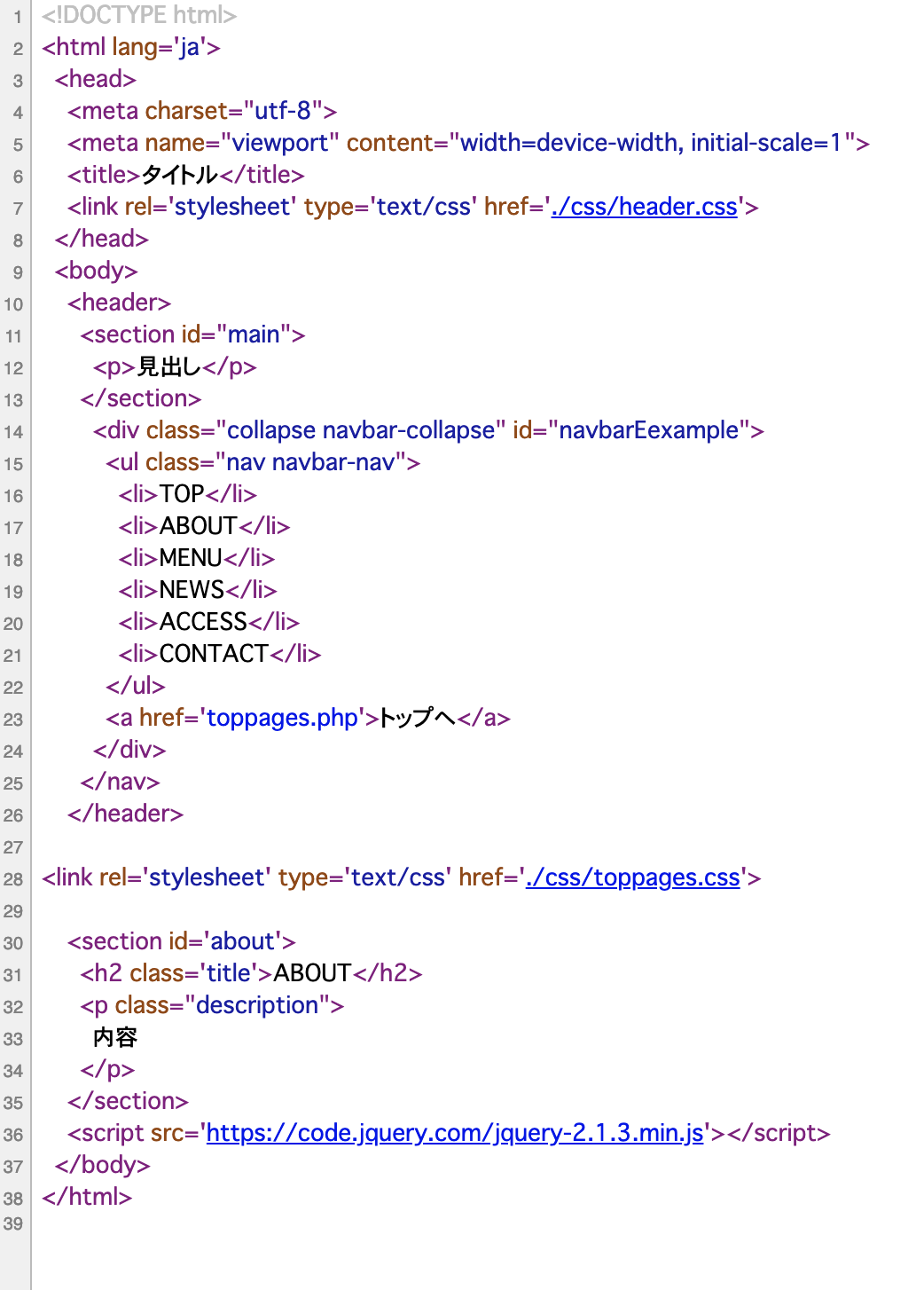The height and width of the screenshot is (1290, 924).
Task: Click the CONTACT list item text
Action: [x=212, y=654]
